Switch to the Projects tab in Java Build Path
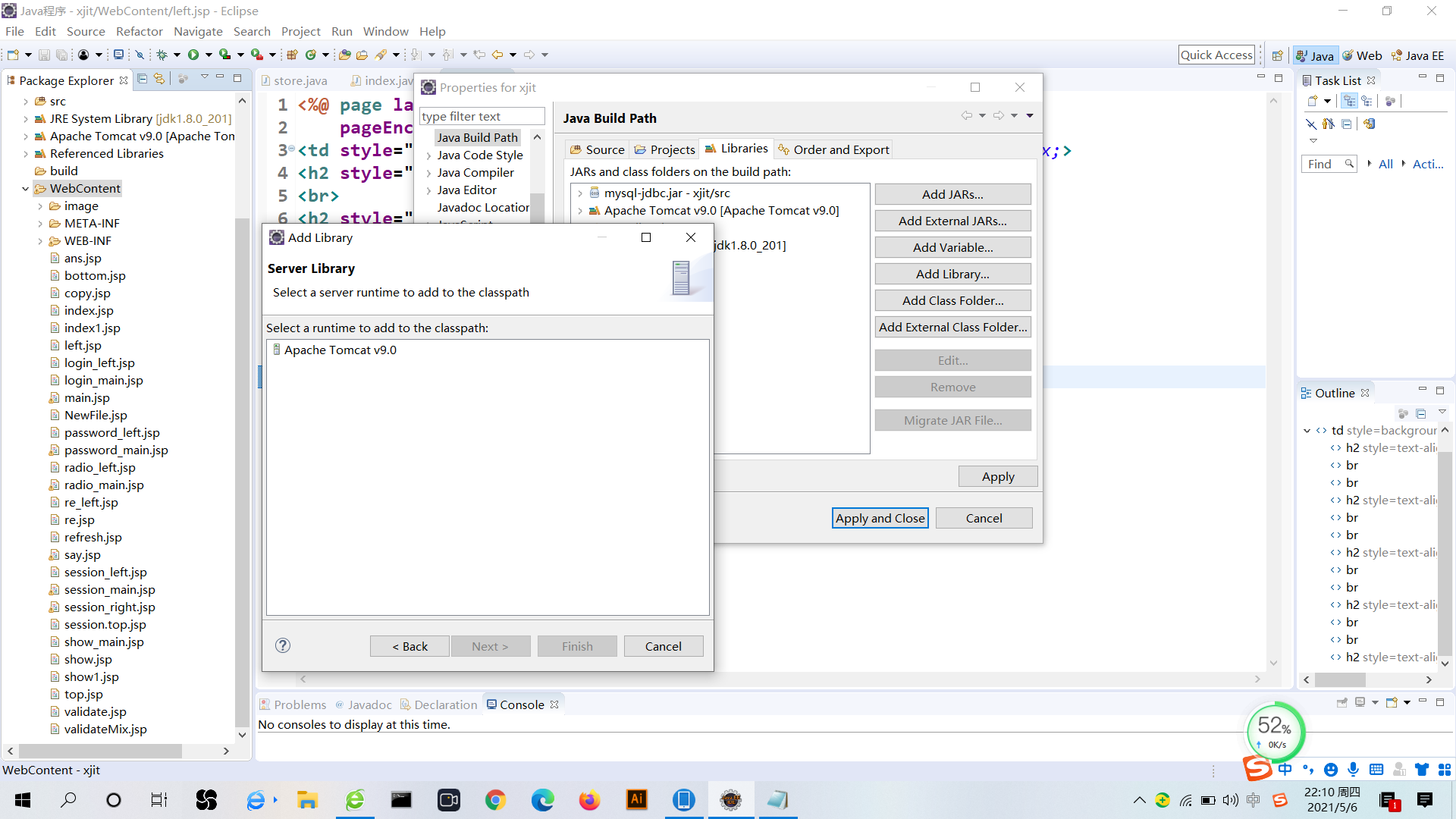1456x819 pixels. (x=664, y=149)
